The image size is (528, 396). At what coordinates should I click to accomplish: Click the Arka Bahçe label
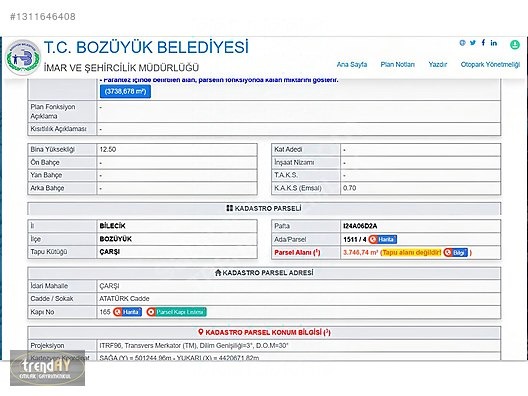click(47, 188)
